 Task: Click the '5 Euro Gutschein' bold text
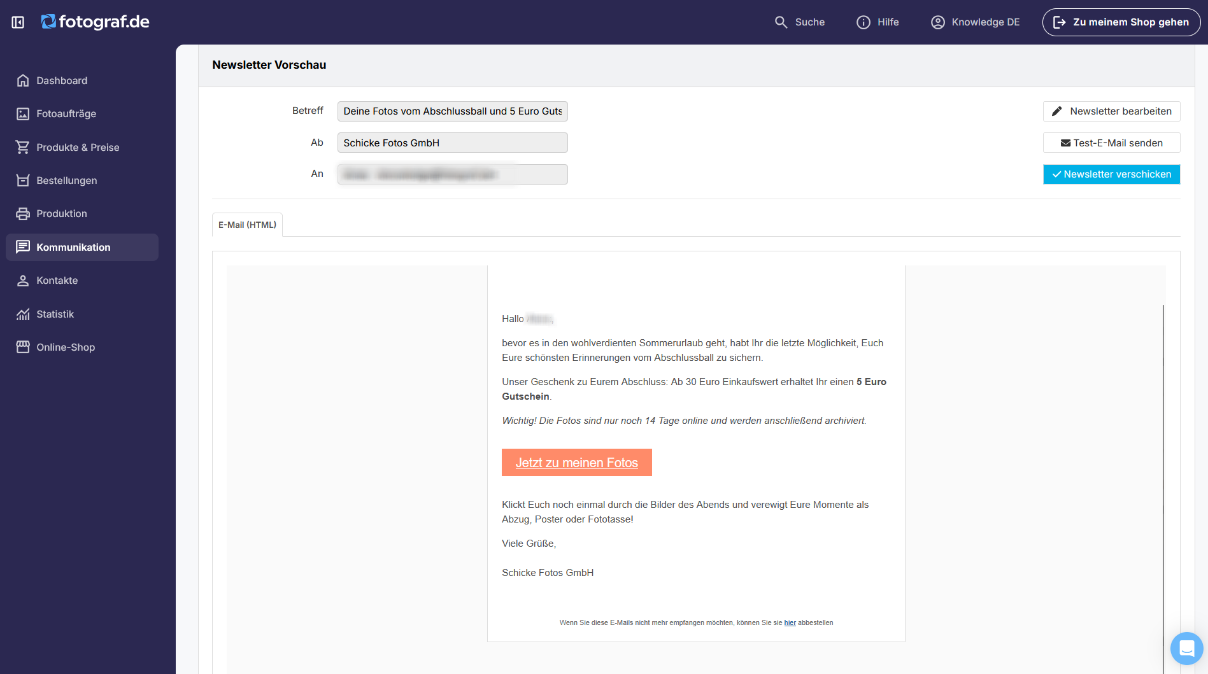[694, 389]
